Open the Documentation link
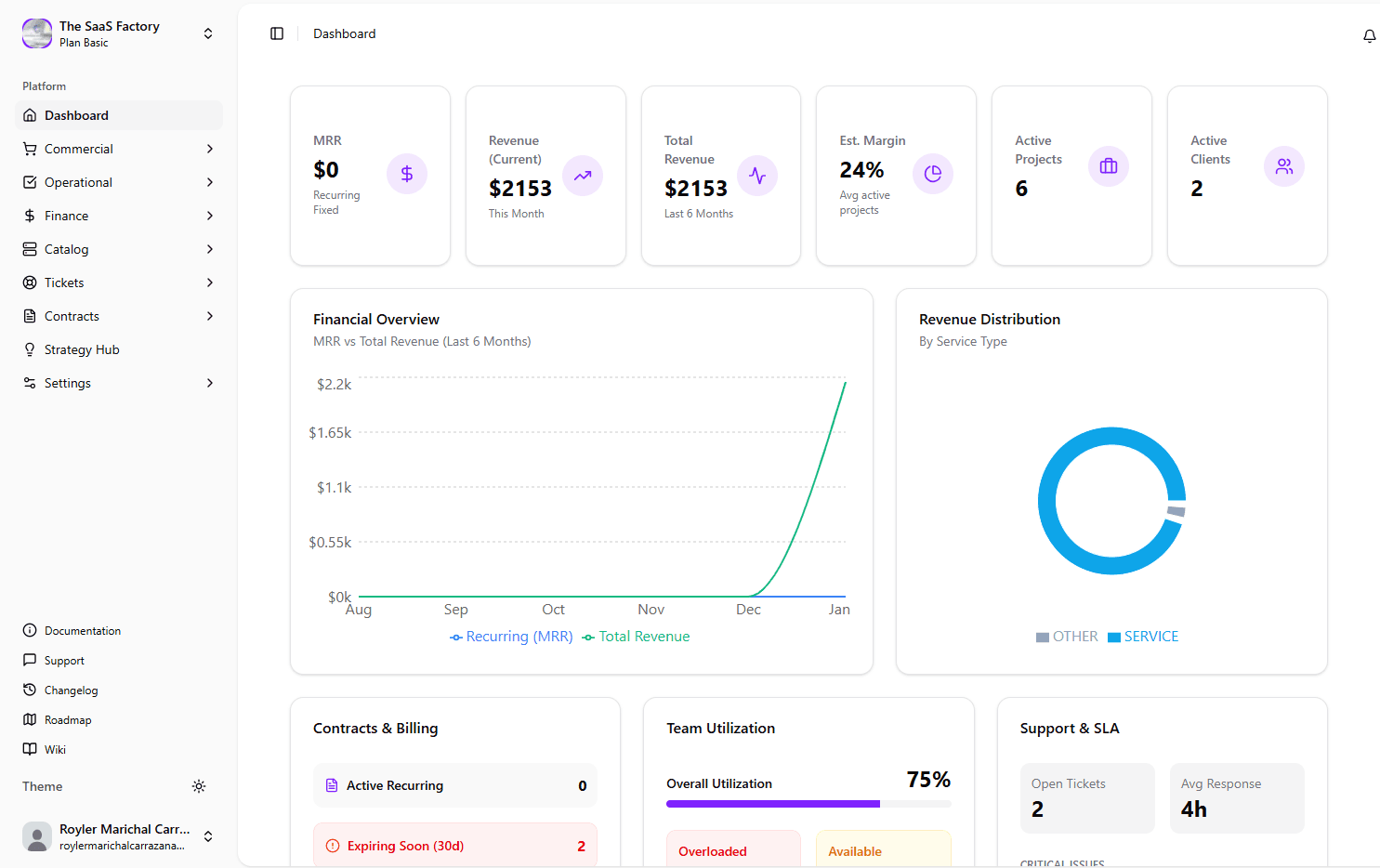1380x868 pixels. 82,631
